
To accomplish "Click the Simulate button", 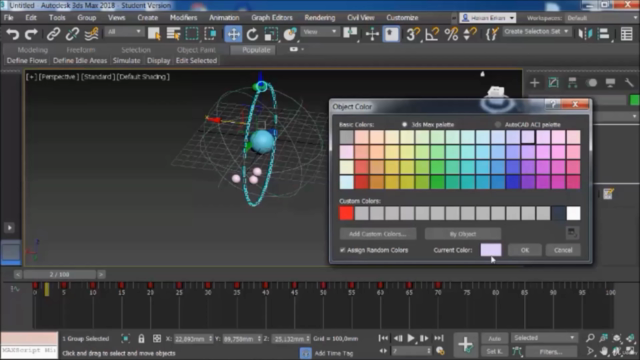I will (x=127, y=60).
